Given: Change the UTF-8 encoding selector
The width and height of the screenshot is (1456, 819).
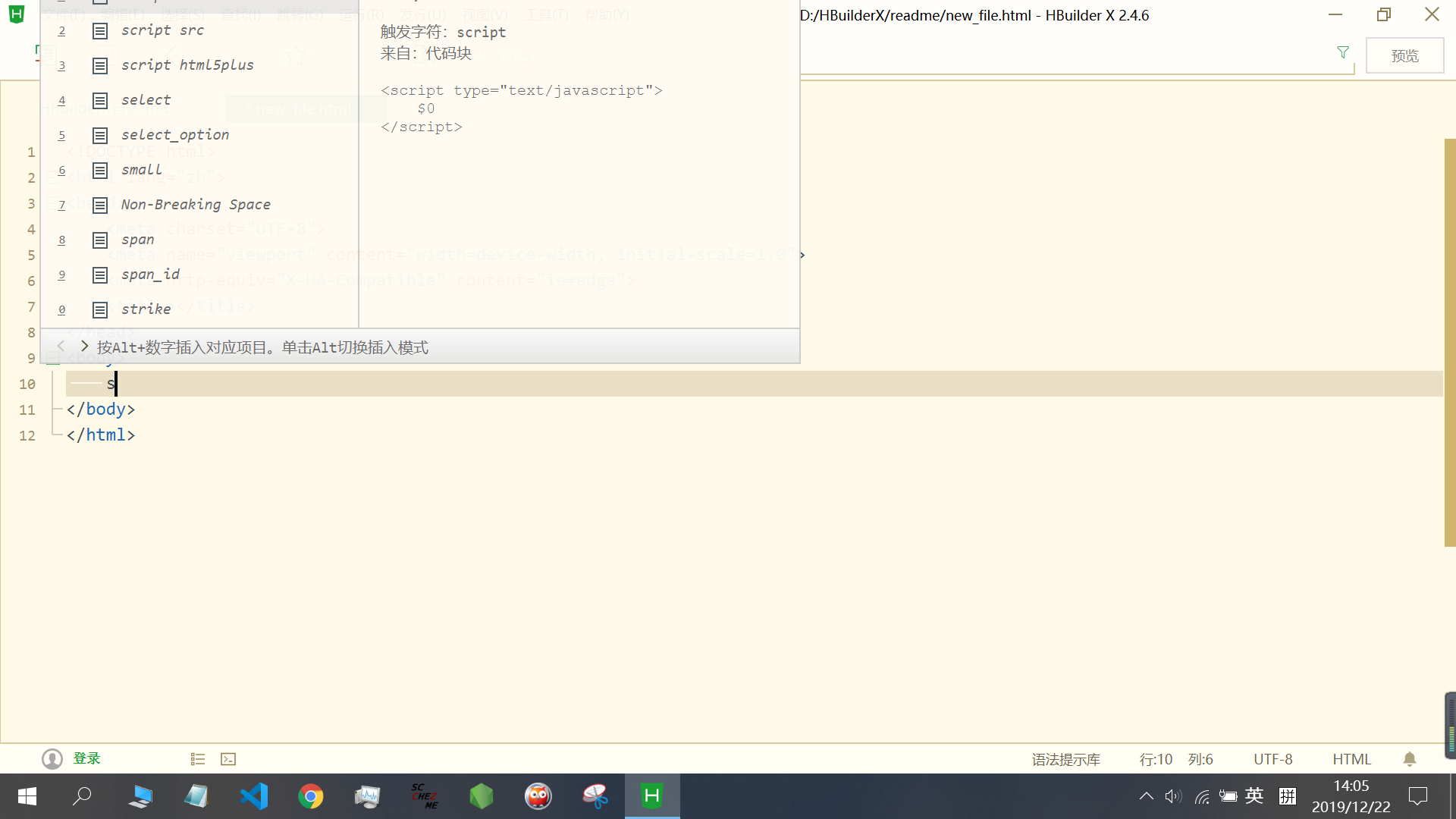Looking at the screenshot, I should (x=1272, y=759).
